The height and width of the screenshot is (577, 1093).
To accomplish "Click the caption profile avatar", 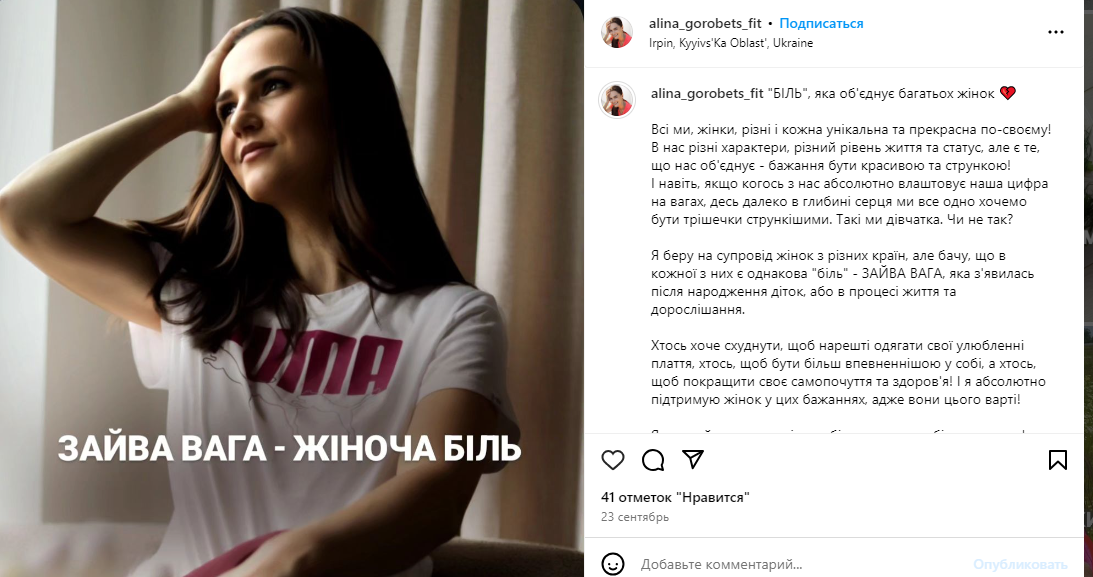I will [x=617, y=100].
